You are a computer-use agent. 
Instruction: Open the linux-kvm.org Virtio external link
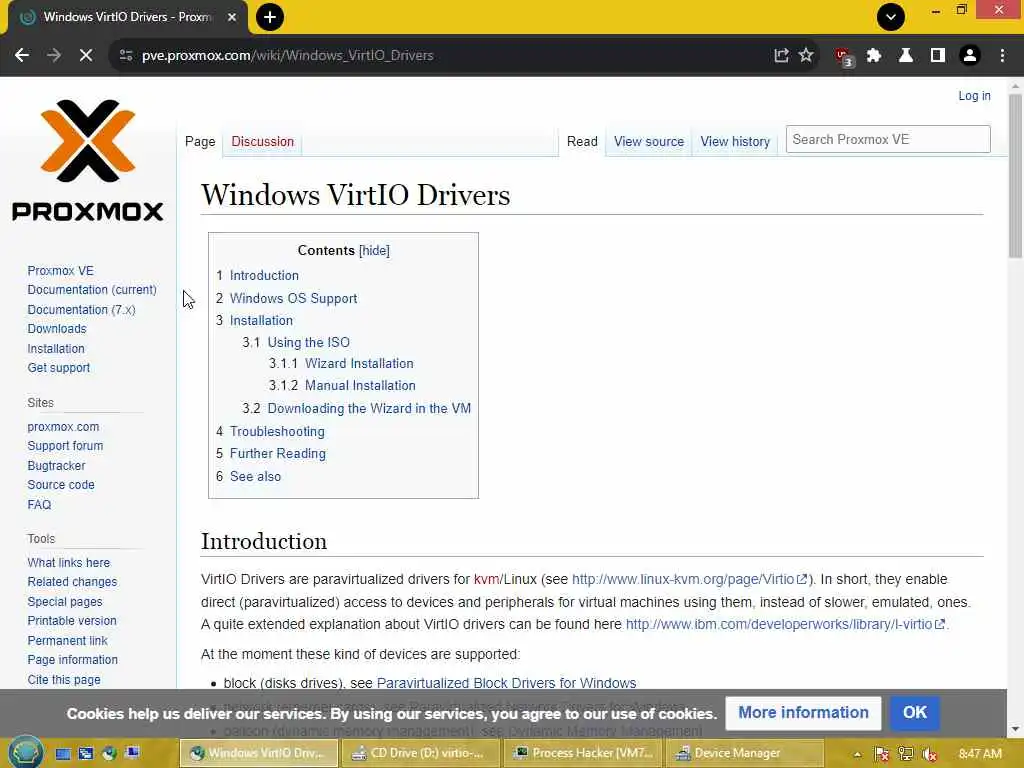pos(689,579)
